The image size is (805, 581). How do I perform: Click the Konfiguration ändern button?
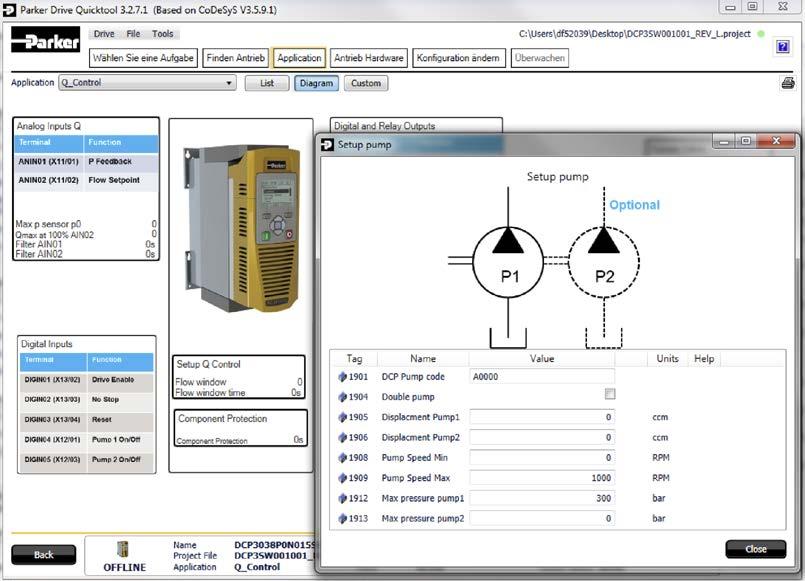tap(458, 58)
